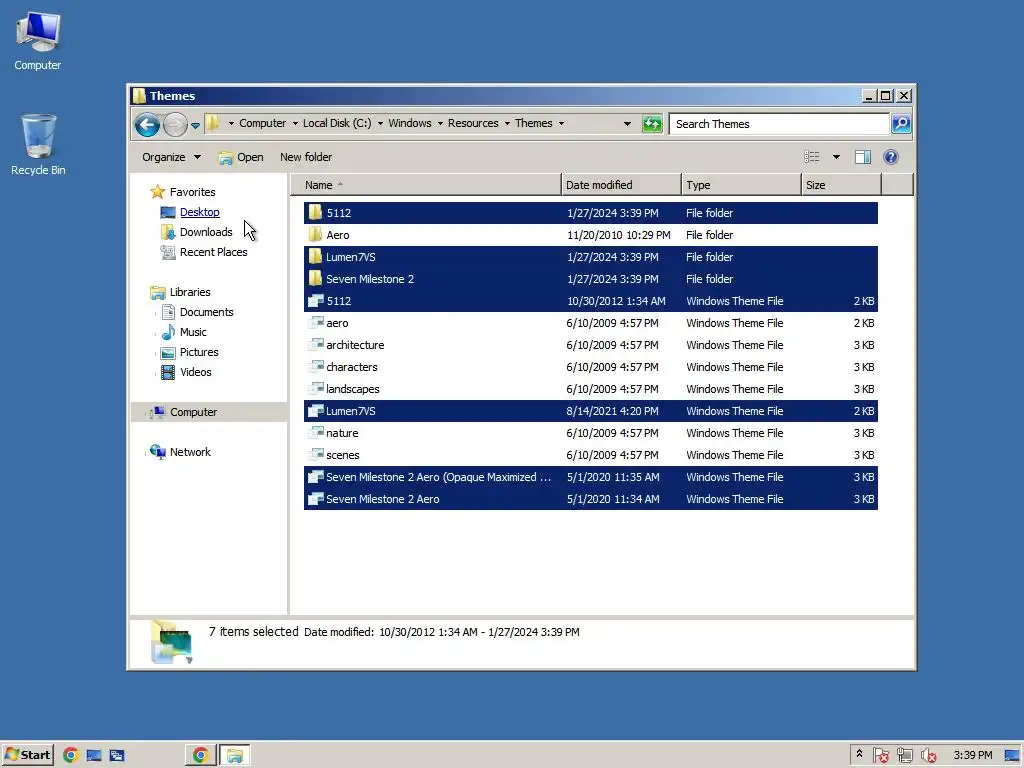
Task: Sort by Date modified column
Action: [621, 185]
